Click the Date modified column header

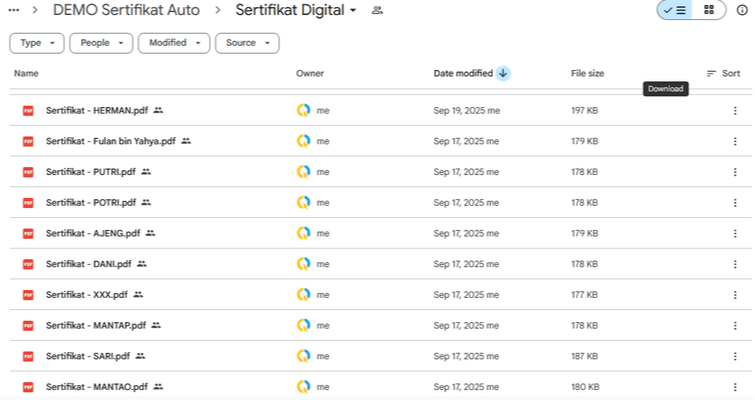click(x=463, y=74)
